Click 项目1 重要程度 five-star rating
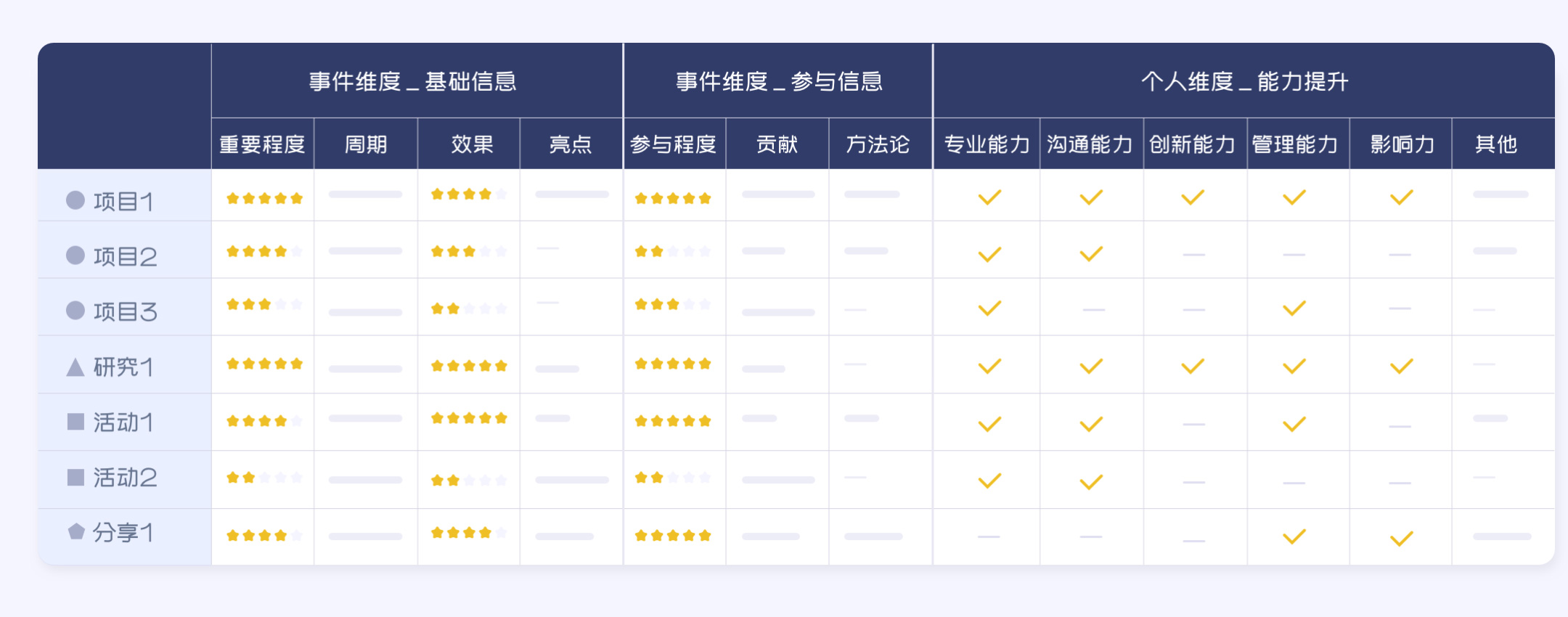1568x617 pixels. click(264, 198)
